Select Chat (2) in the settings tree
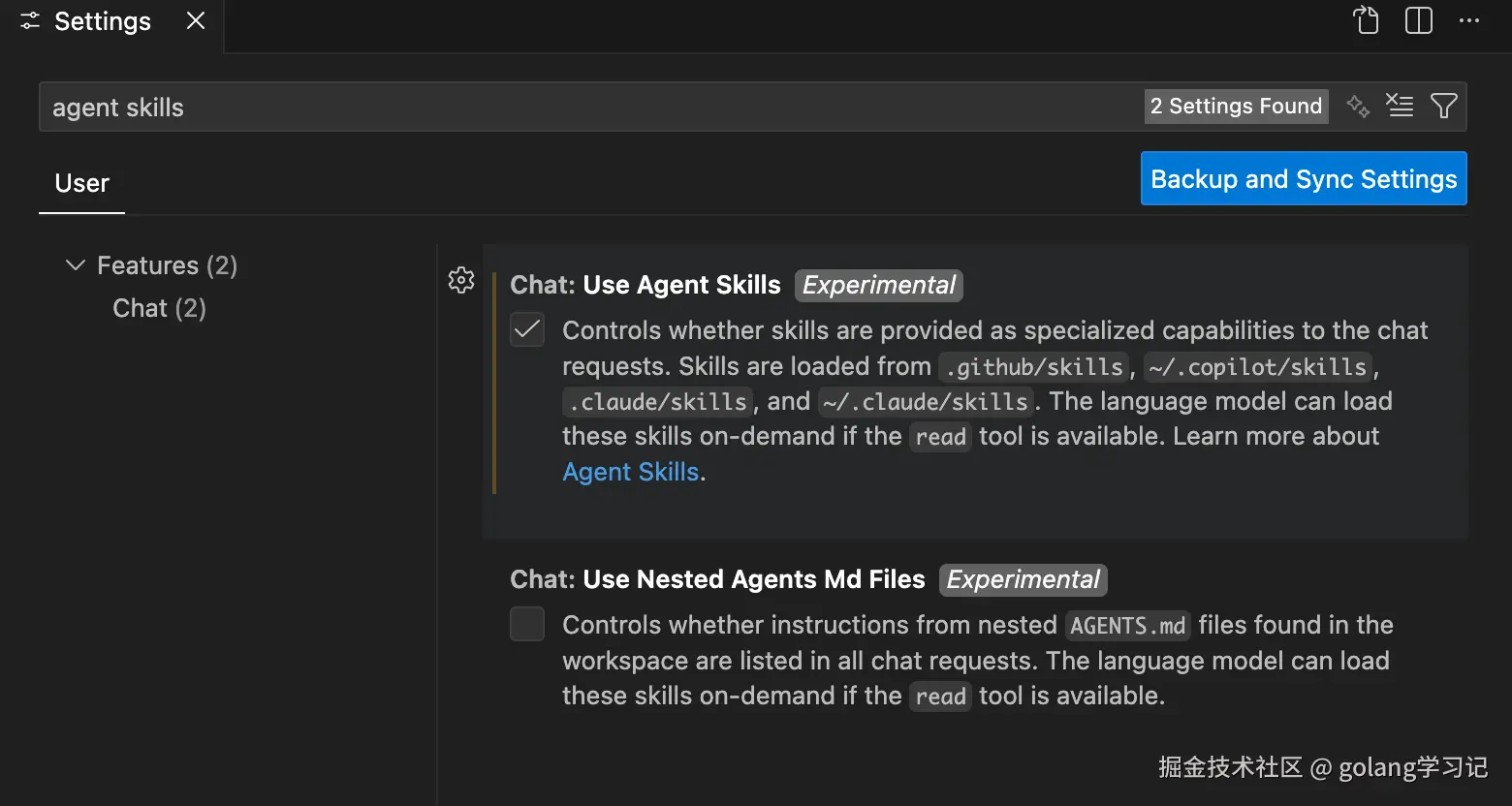The image size is (1512, 806). tap(159, 308)
